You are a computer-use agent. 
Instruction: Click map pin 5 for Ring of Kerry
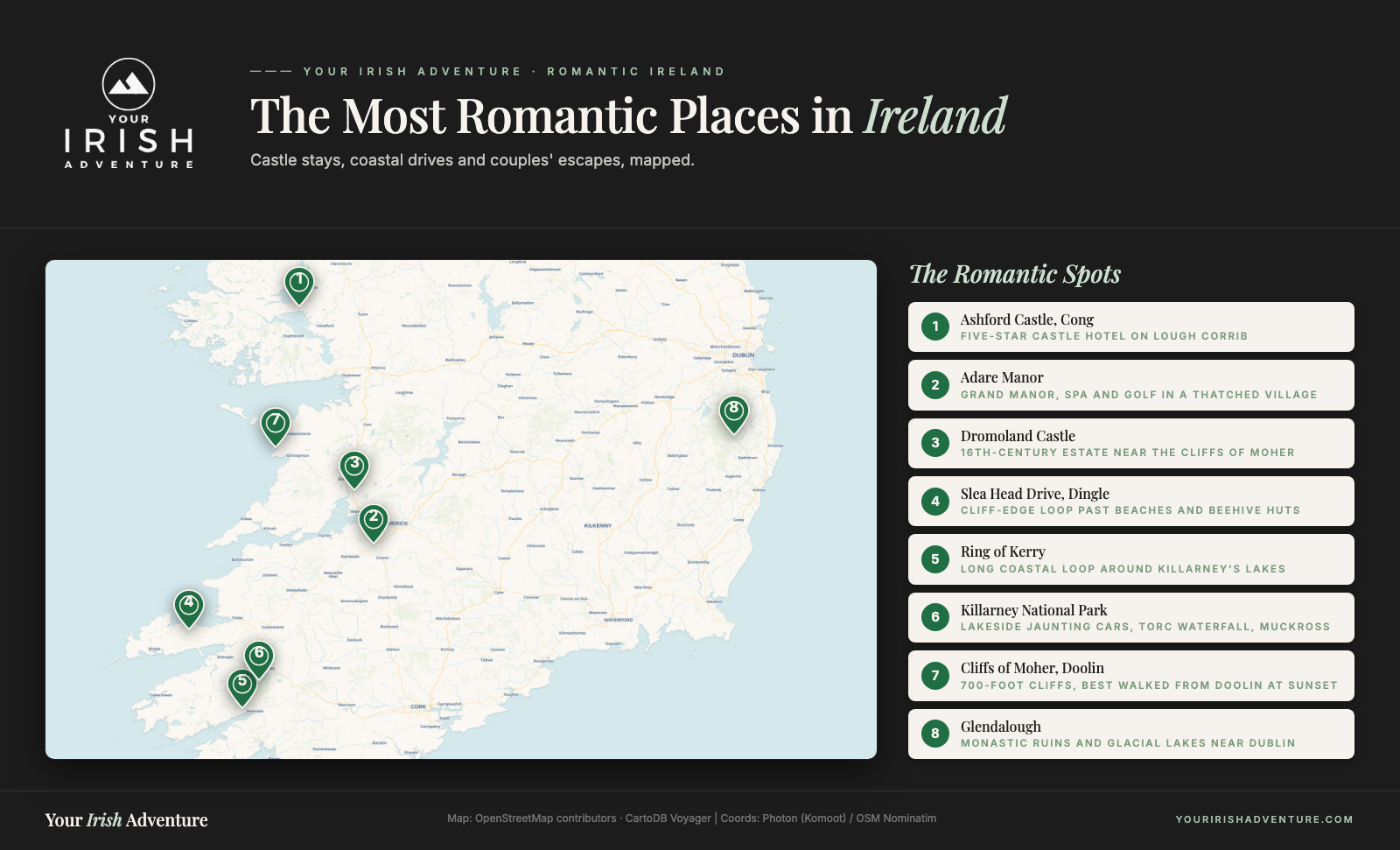coord(242,687)
